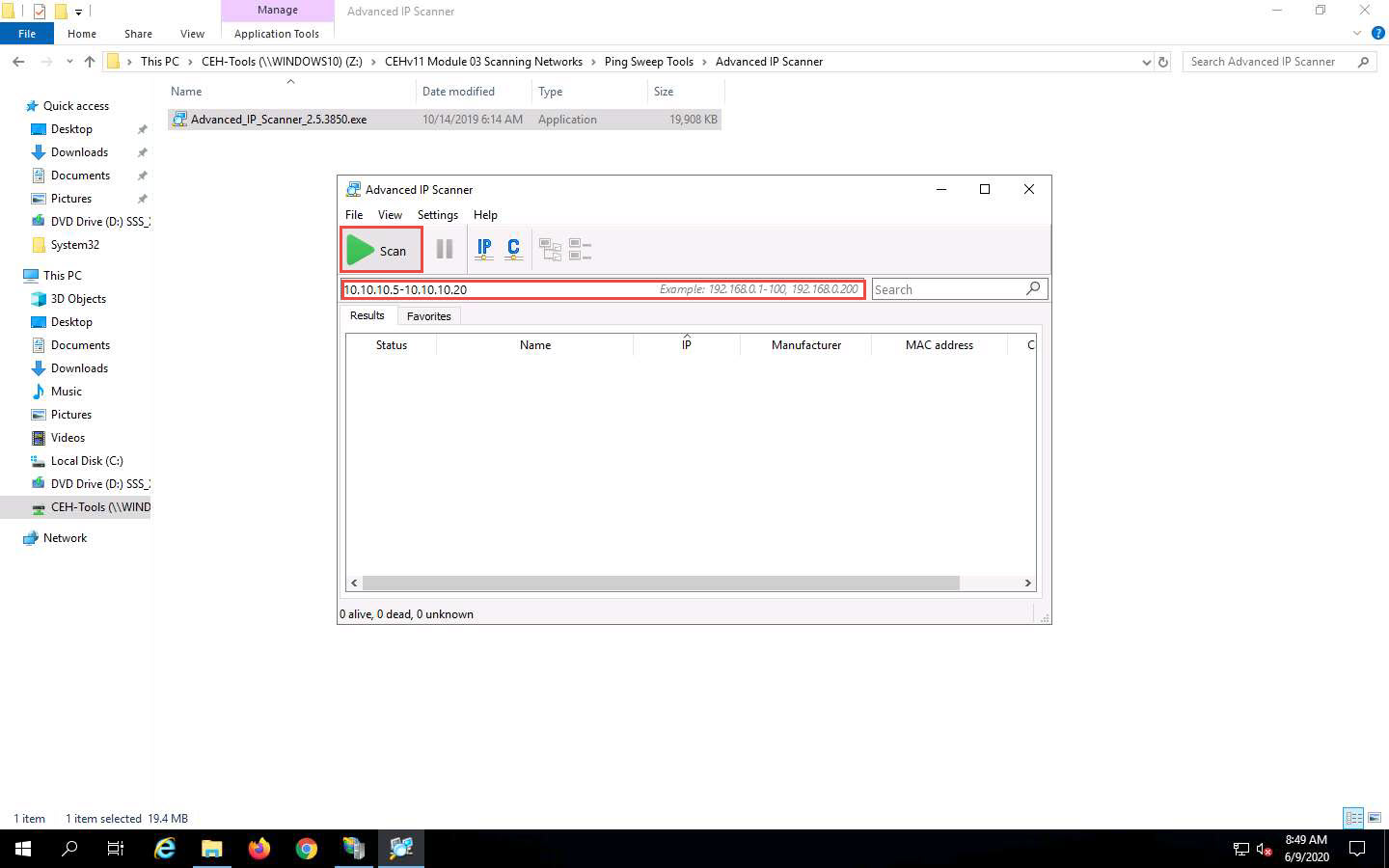Navigate to CEHv11 Module 03 Scanning Networks breadcrumb
This screenshot has width=1389, height=868.
(483, 62)
